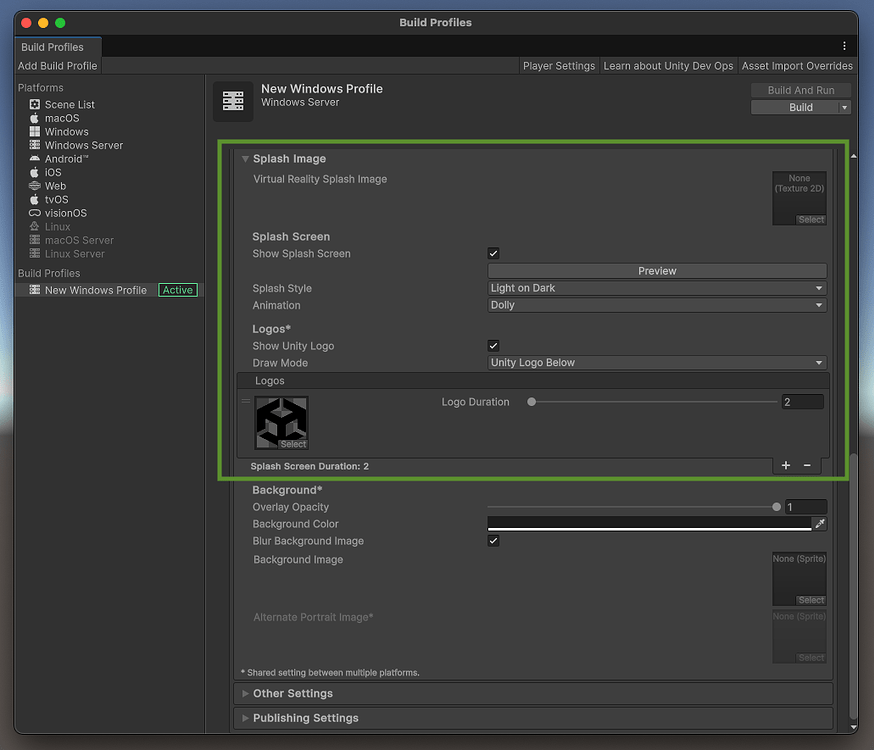
Task: Open the three-dot overflow menu
Action: (843, 46)
